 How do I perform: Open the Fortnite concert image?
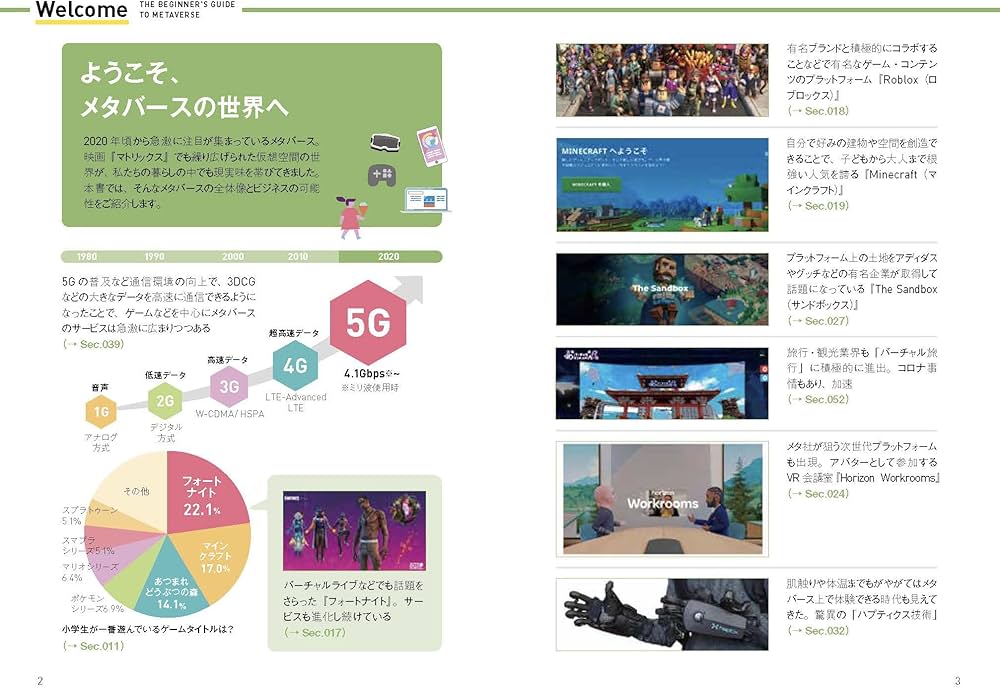[354, 531]
